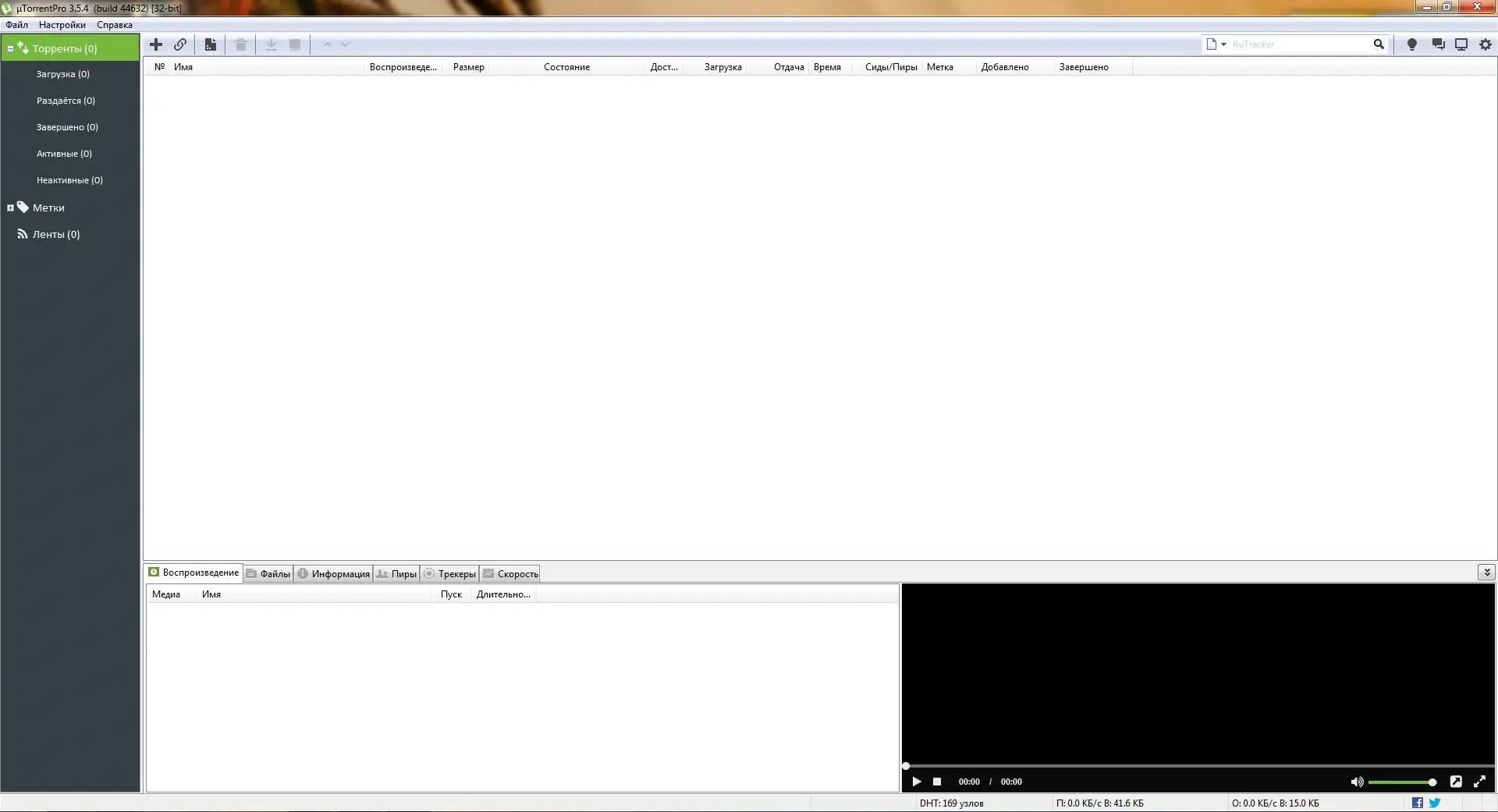This screenshot has height=812, width=1498.
Task: Click the remote access lightbulb icon
Action: (x=1411, y=44)
